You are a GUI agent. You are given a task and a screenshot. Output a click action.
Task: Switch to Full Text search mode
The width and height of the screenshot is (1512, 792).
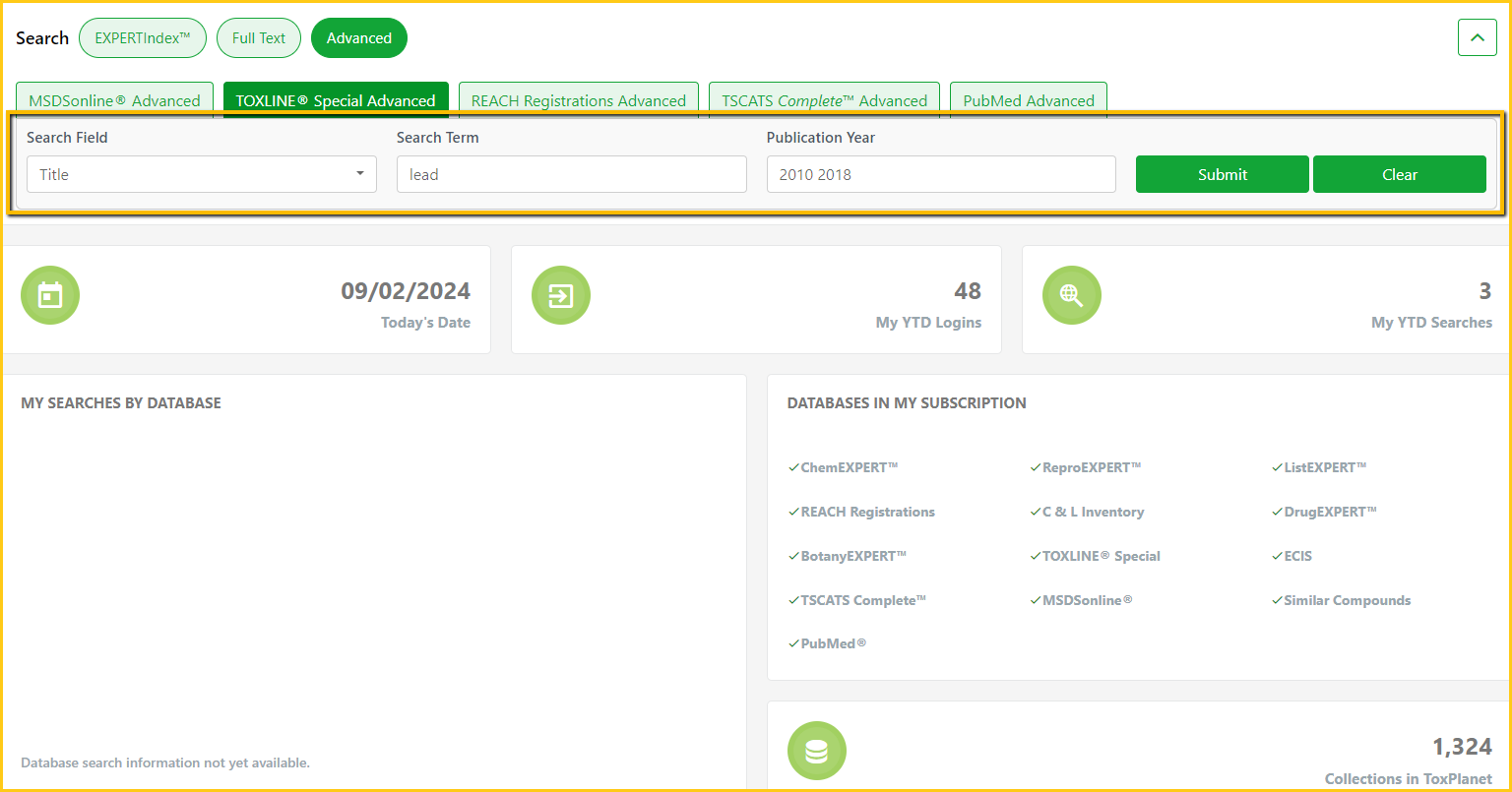click(x=259, y=38)
